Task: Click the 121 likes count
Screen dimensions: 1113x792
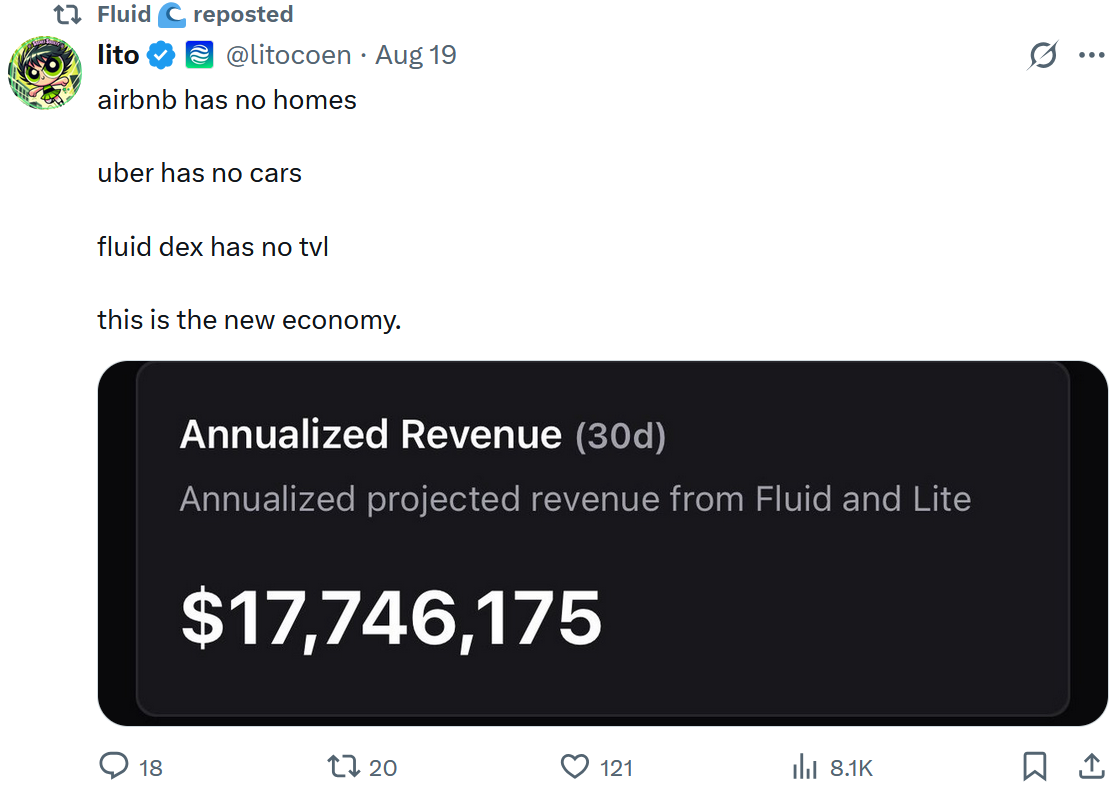Action: (x=617, y=767)
